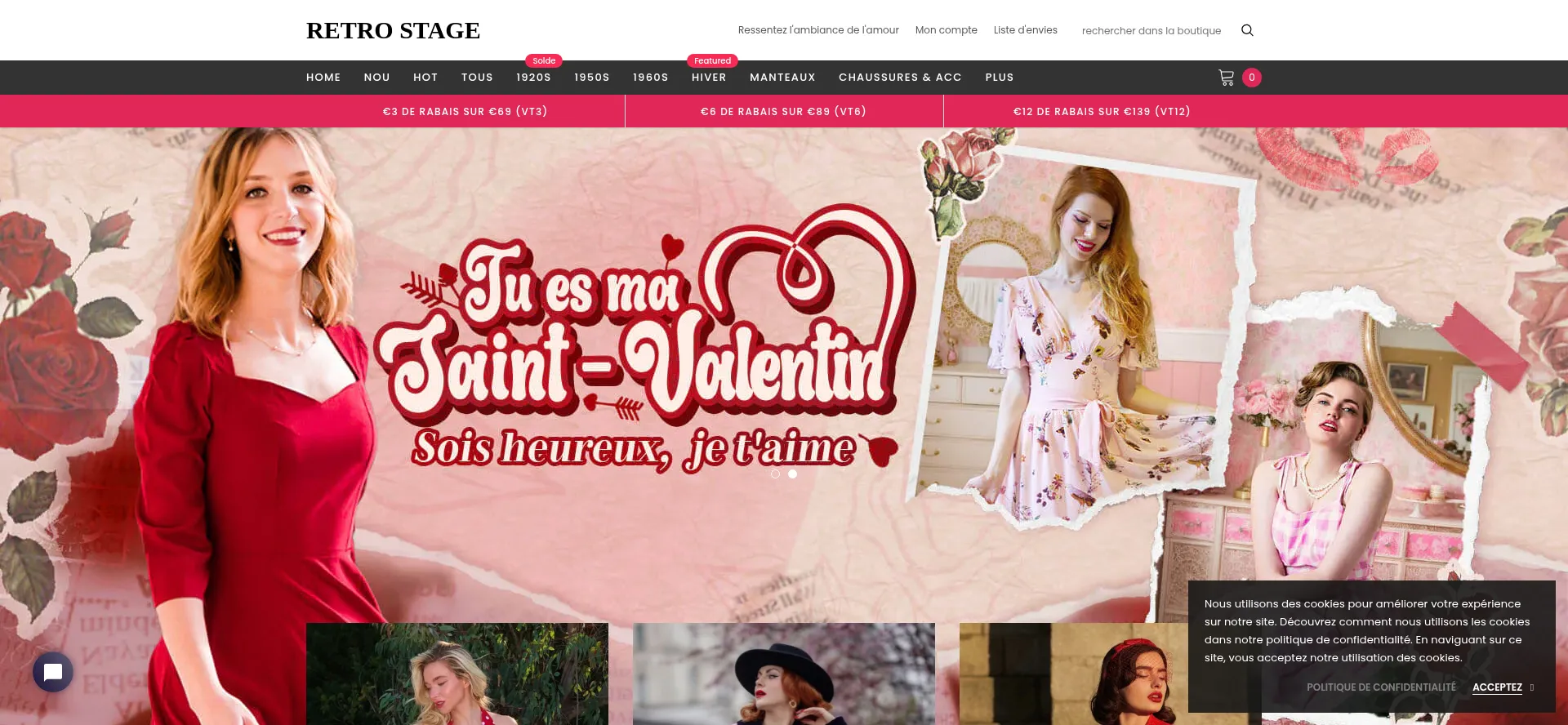
Task: Select the second carousel slide dot
Action: 792,474
